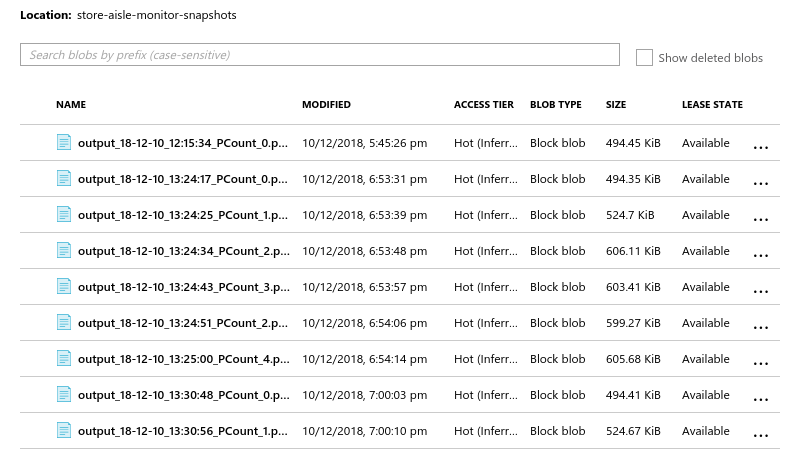Sort blobs by the Lease State column header
Screen dimensions: 804x472
712,105
